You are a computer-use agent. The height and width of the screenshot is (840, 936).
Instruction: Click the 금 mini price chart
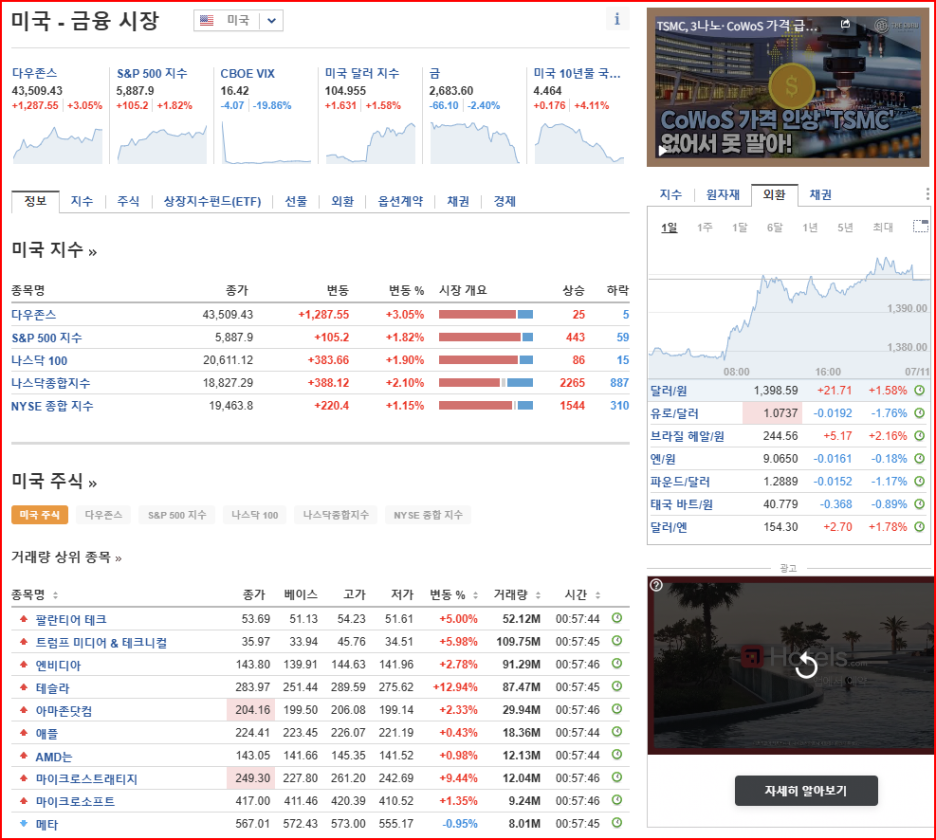pyautogui.click(x=475, y=141)
